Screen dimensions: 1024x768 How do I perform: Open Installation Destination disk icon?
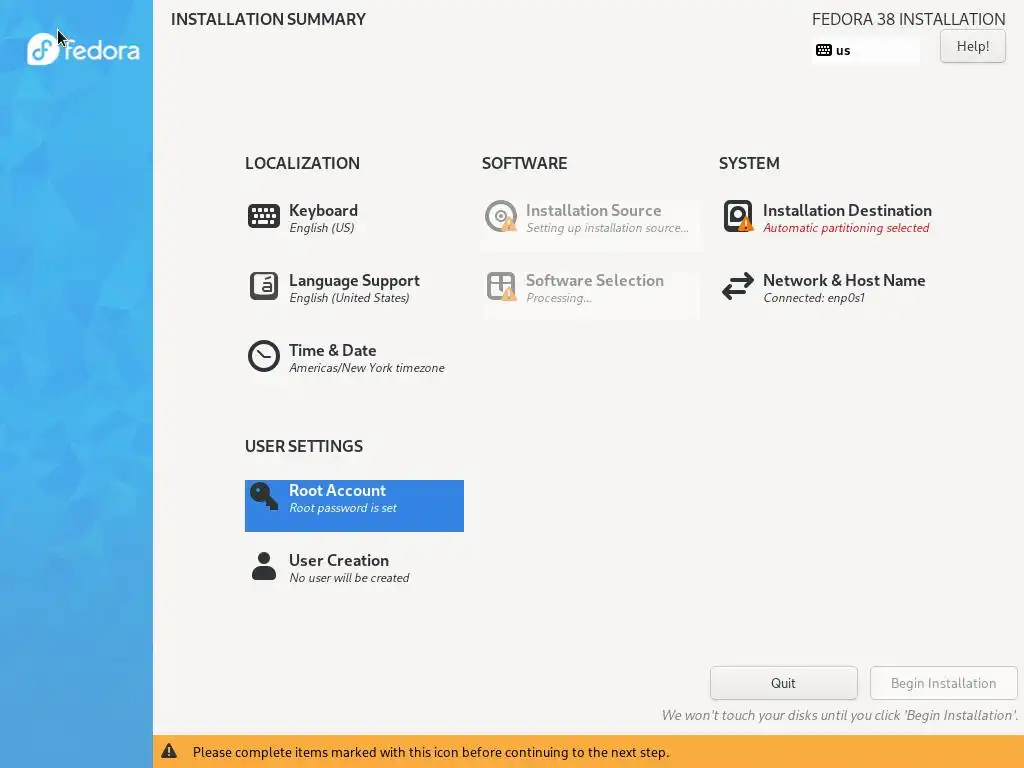tap(738, 216)
